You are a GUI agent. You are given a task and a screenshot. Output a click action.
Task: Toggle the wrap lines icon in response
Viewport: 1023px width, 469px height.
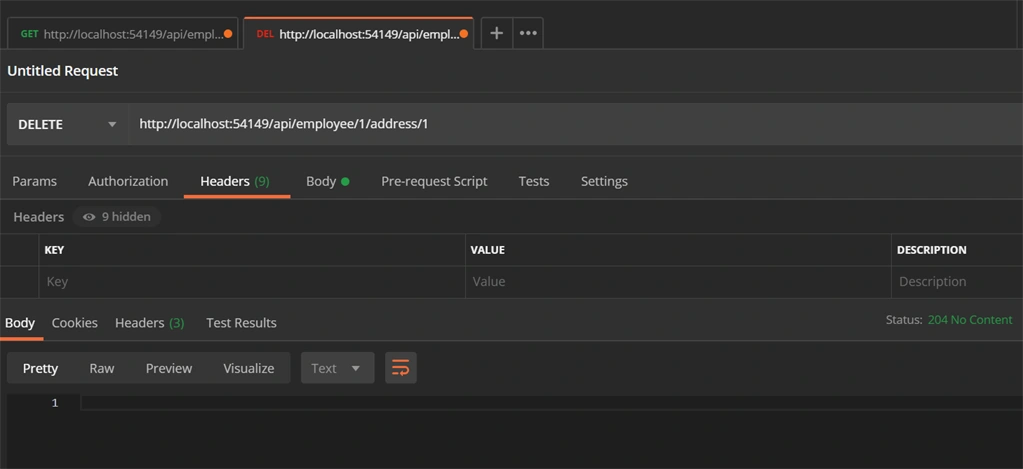point(401,368)
